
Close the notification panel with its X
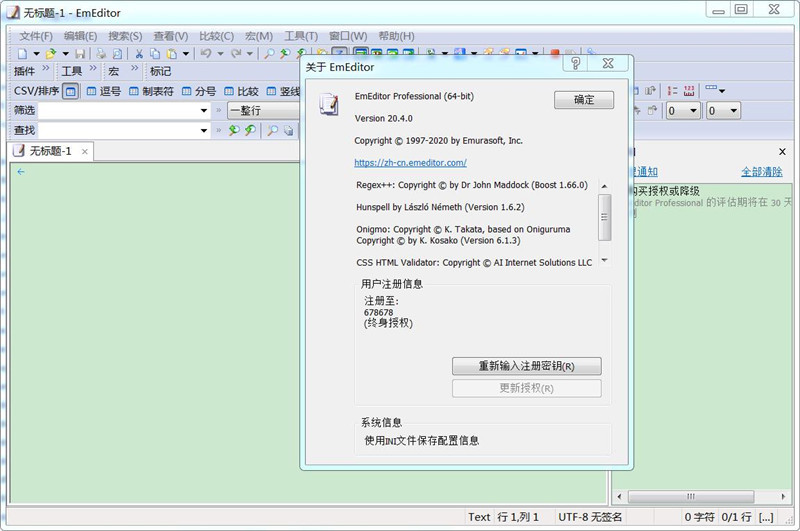coord(782,151)
